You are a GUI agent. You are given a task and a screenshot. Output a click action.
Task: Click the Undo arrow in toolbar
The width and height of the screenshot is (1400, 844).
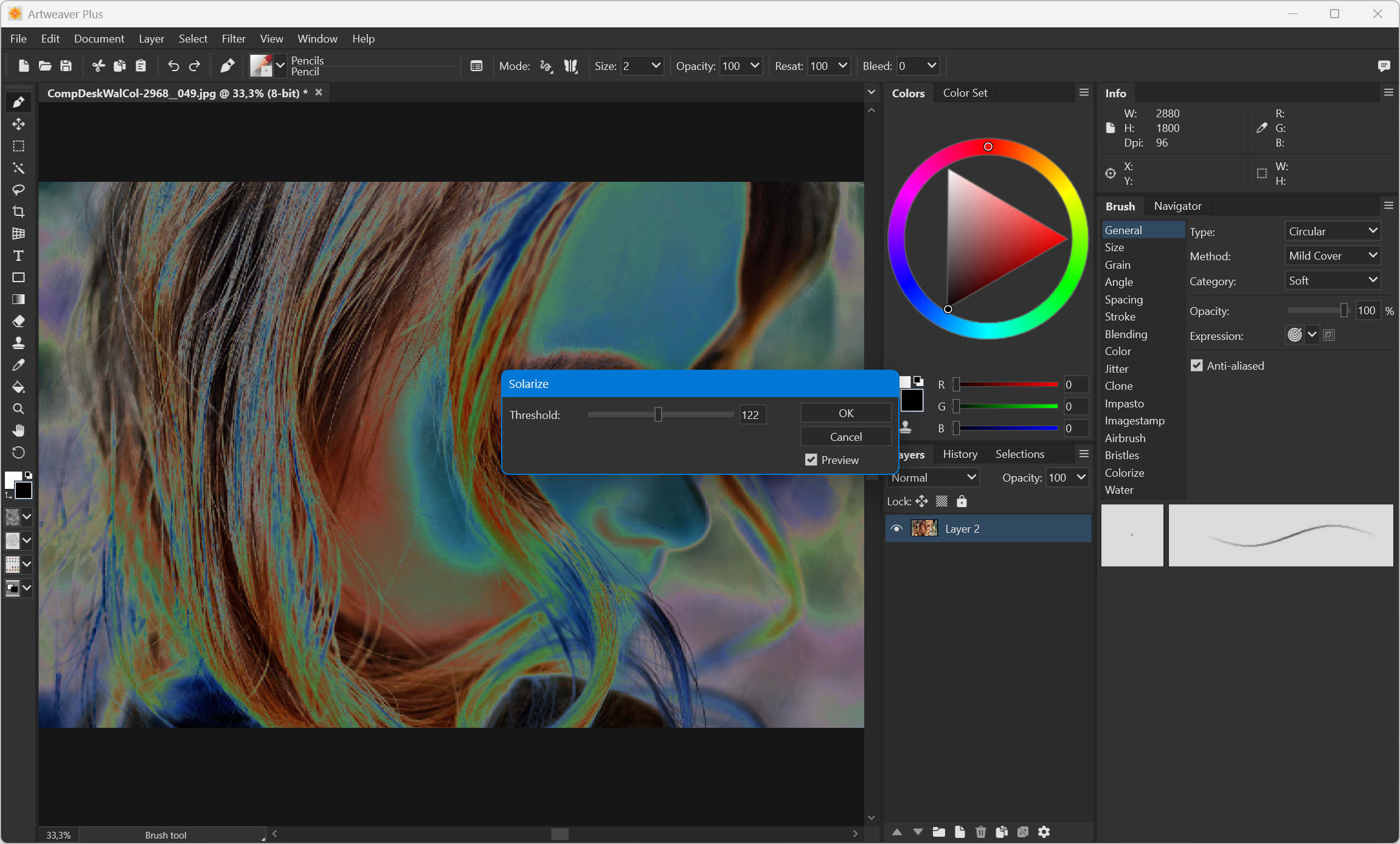(x=173, y=66)
